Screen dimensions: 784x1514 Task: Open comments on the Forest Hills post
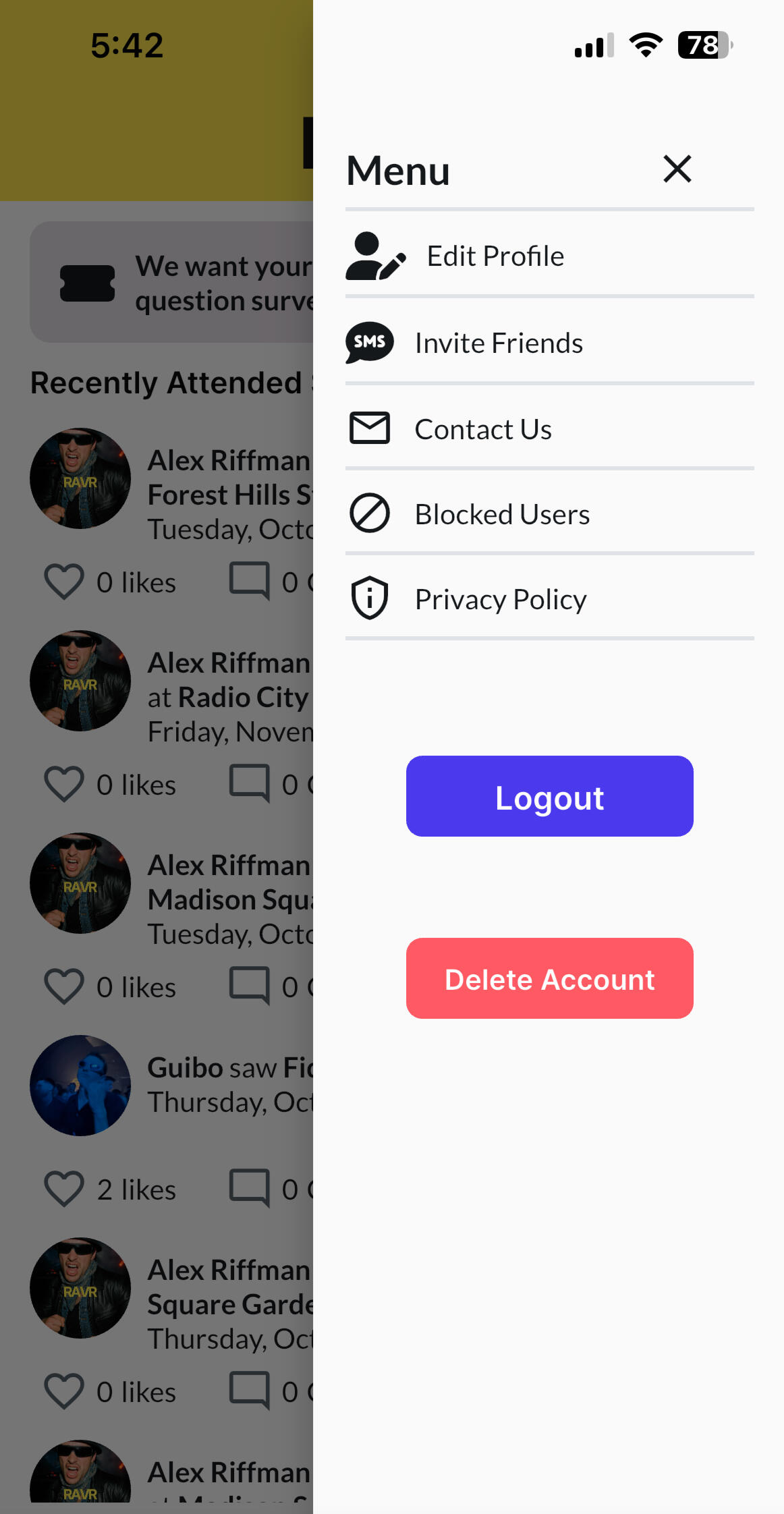tap(250, 580)
